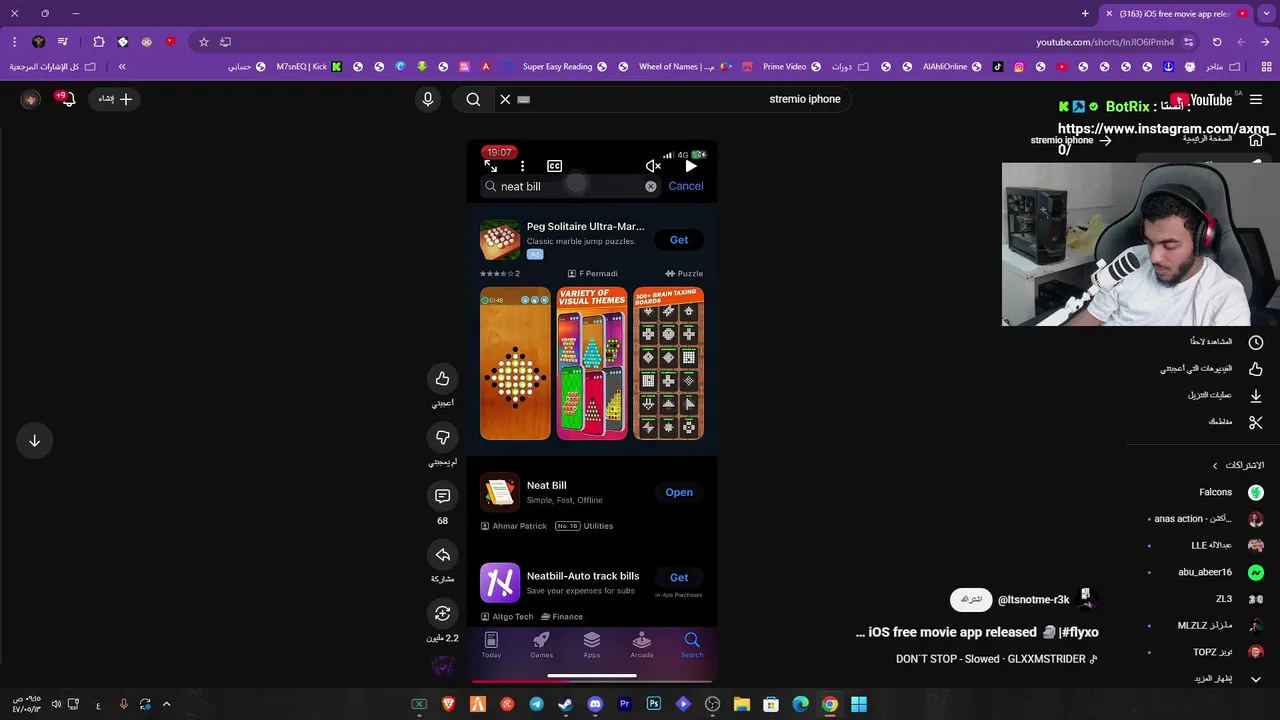The height and width of the screenshot is (720, 1280).
Task: Open all bookmarks folder
Action: coord(53,67)
